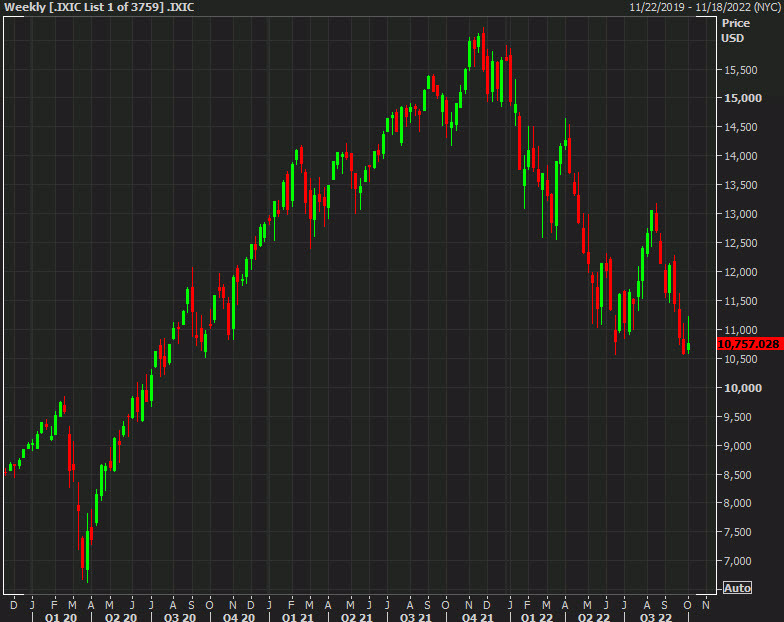Click the Q2 21 quarter label
The image size is (784, 622).
356,617
